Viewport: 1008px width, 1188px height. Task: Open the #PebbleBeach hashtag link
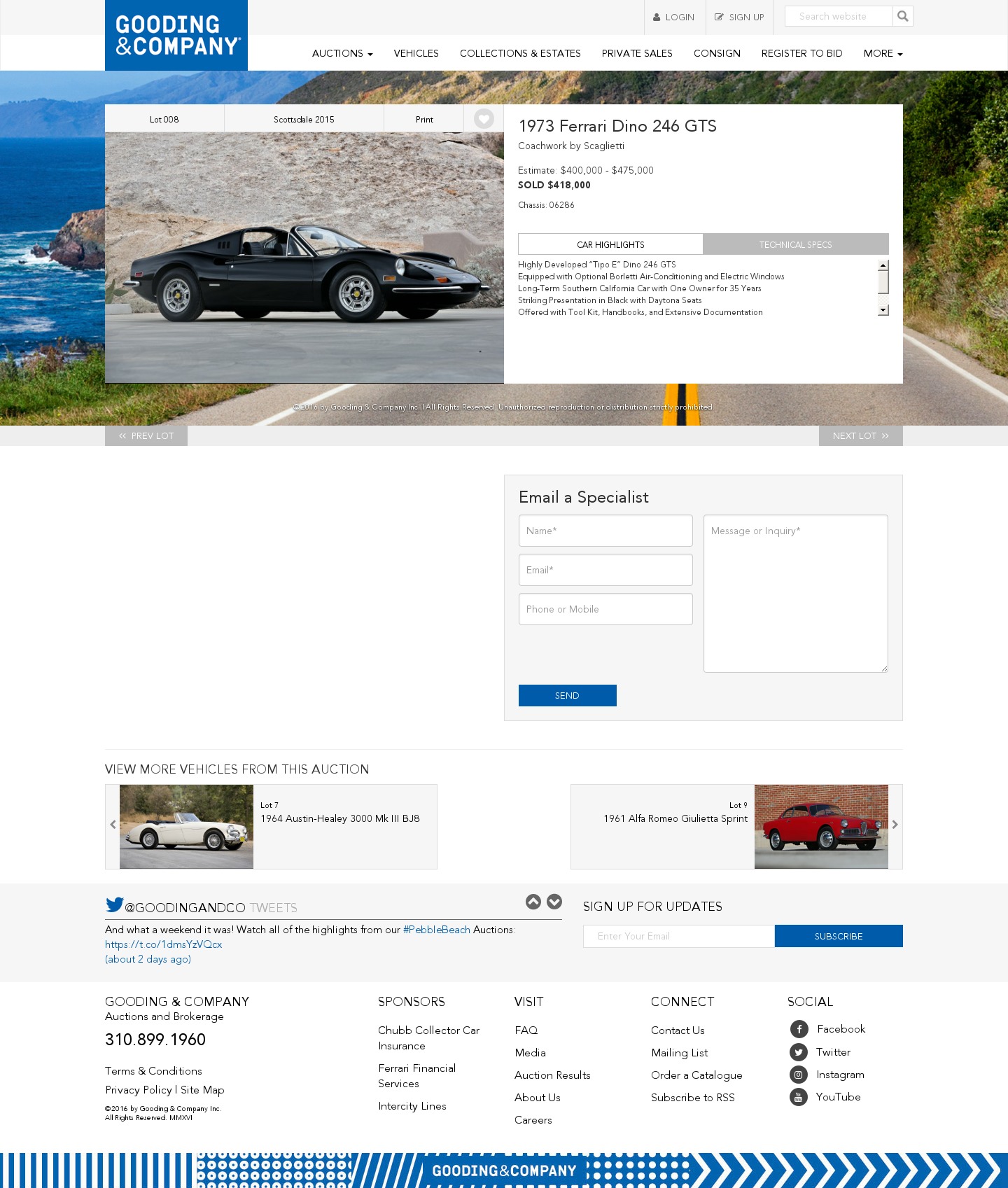point(437,930)
